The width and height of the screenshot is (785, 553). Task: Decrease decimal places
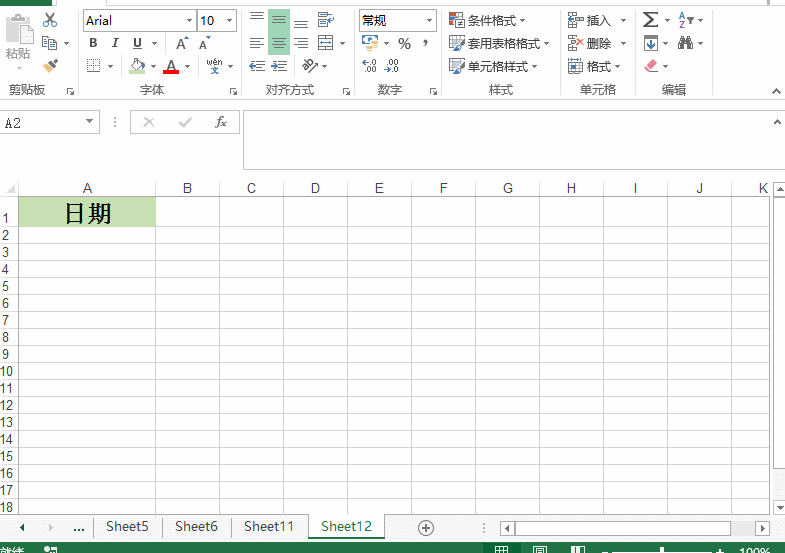pyautogui.click(x=391, y=66)
